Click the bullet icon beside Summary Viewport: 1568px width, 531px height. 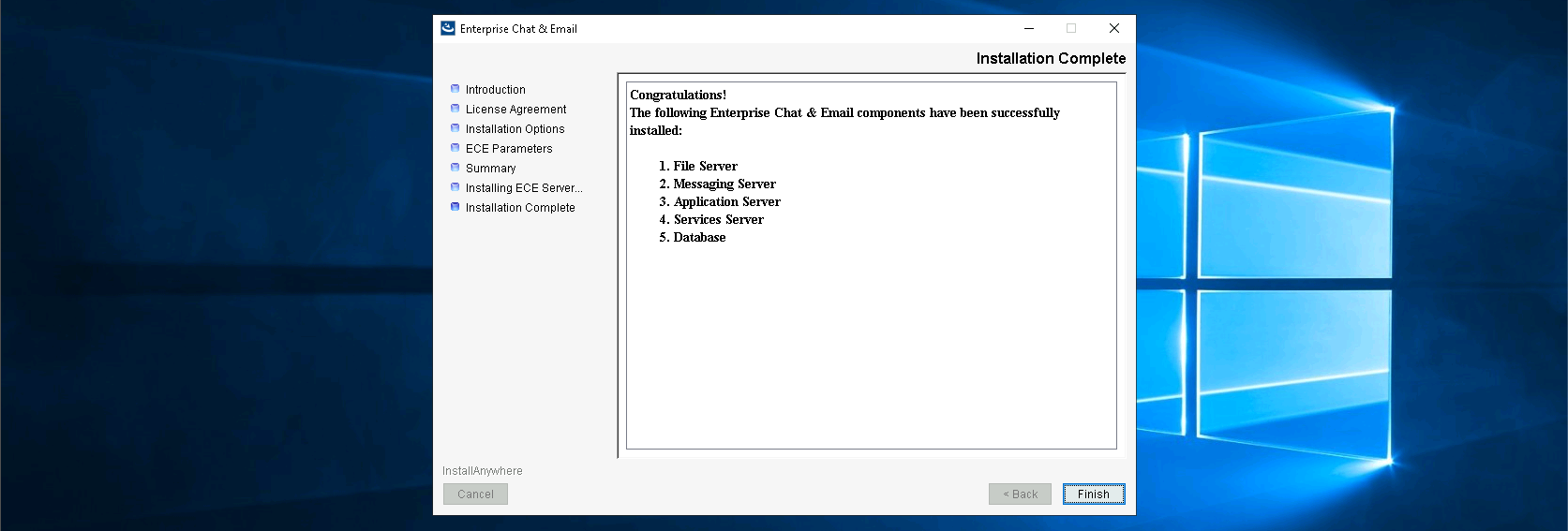click(x=455, y=168)
